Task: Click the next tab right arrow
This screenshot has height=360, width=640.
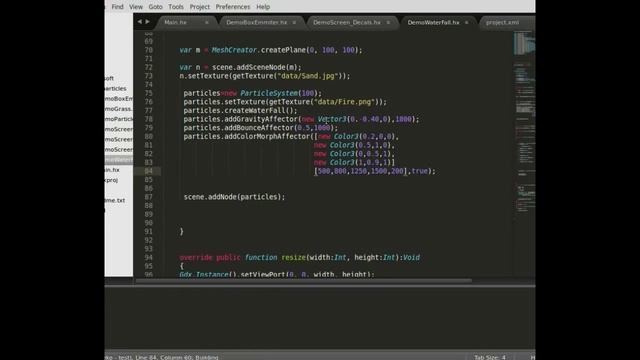Action: tap(147, 22)
